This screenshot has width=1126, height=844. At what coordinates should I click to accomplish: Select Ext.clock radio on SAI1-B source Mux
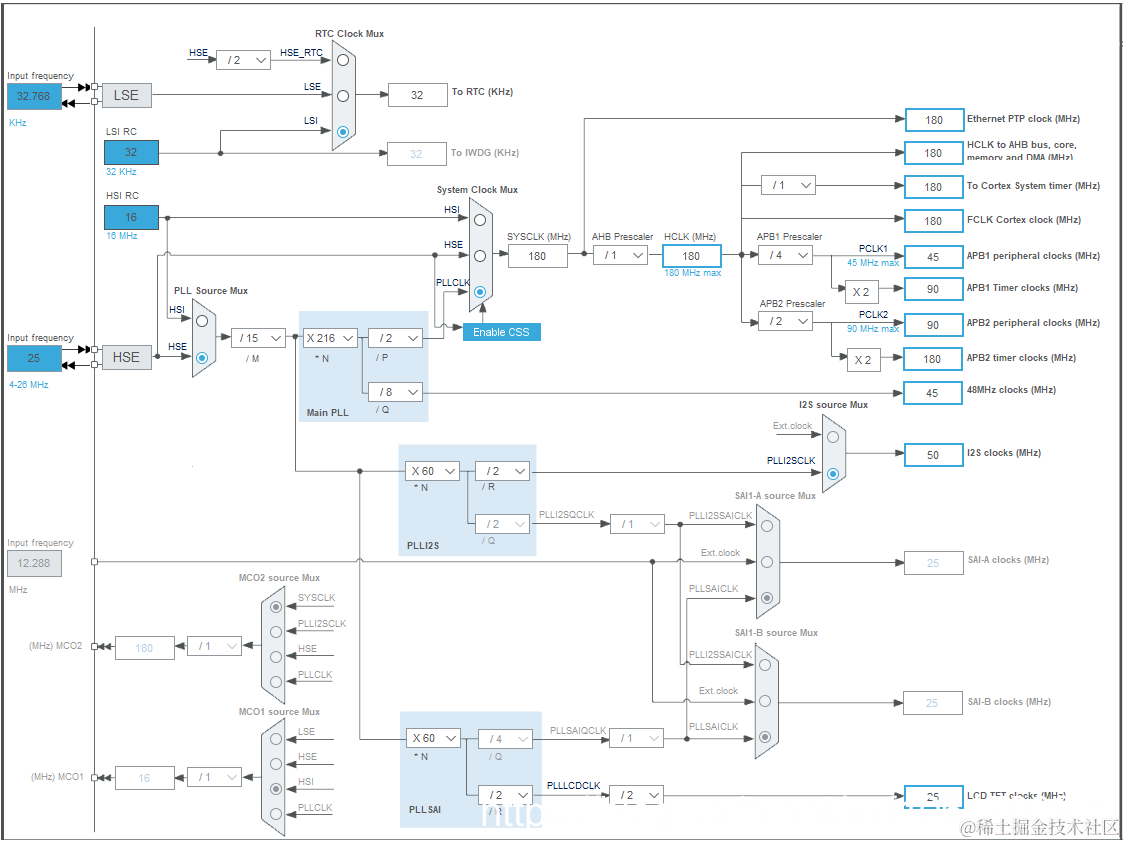[x=766, y=701]
